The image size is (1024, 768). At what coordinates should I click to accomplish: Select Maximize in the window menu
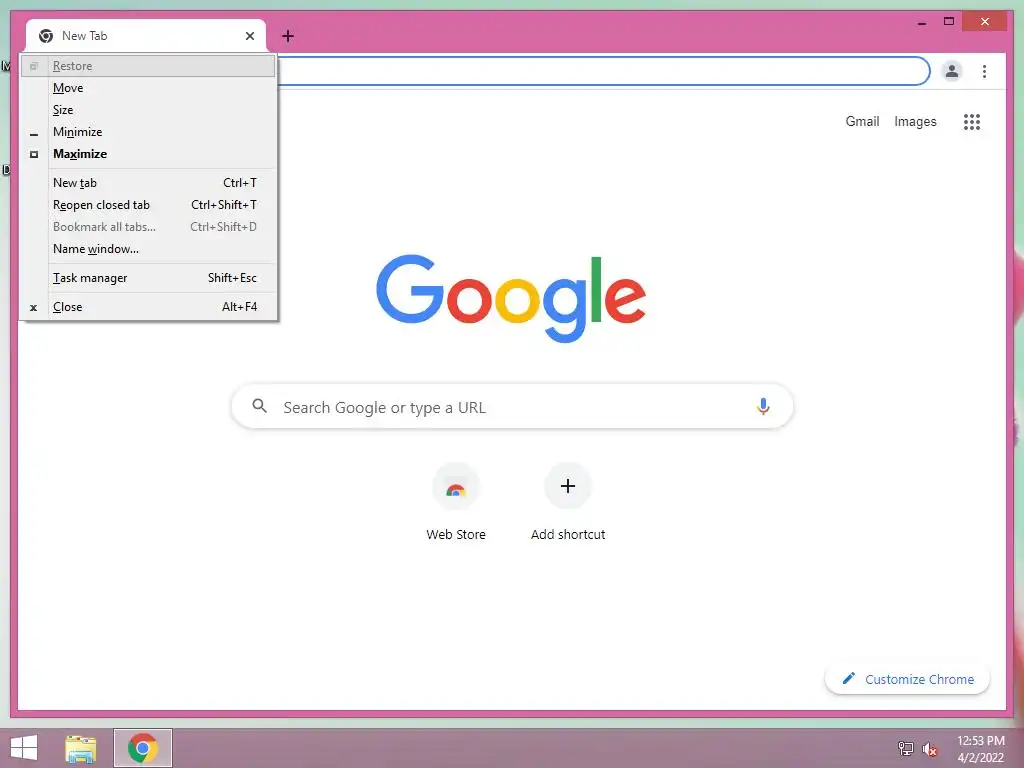[148, 154]
